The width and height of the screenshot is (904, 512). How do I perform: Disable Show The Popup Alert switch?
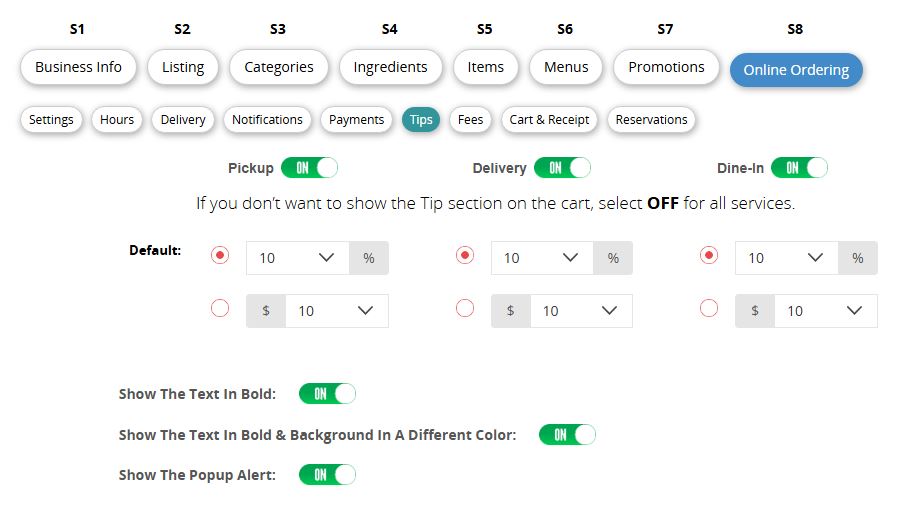tap(327, 475)
